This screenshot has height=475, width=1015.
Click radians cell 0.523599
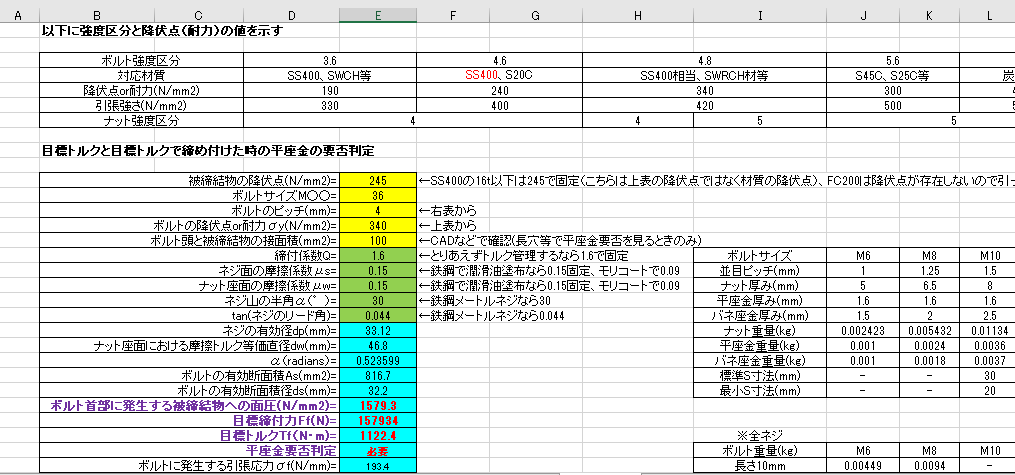(378, 360)
